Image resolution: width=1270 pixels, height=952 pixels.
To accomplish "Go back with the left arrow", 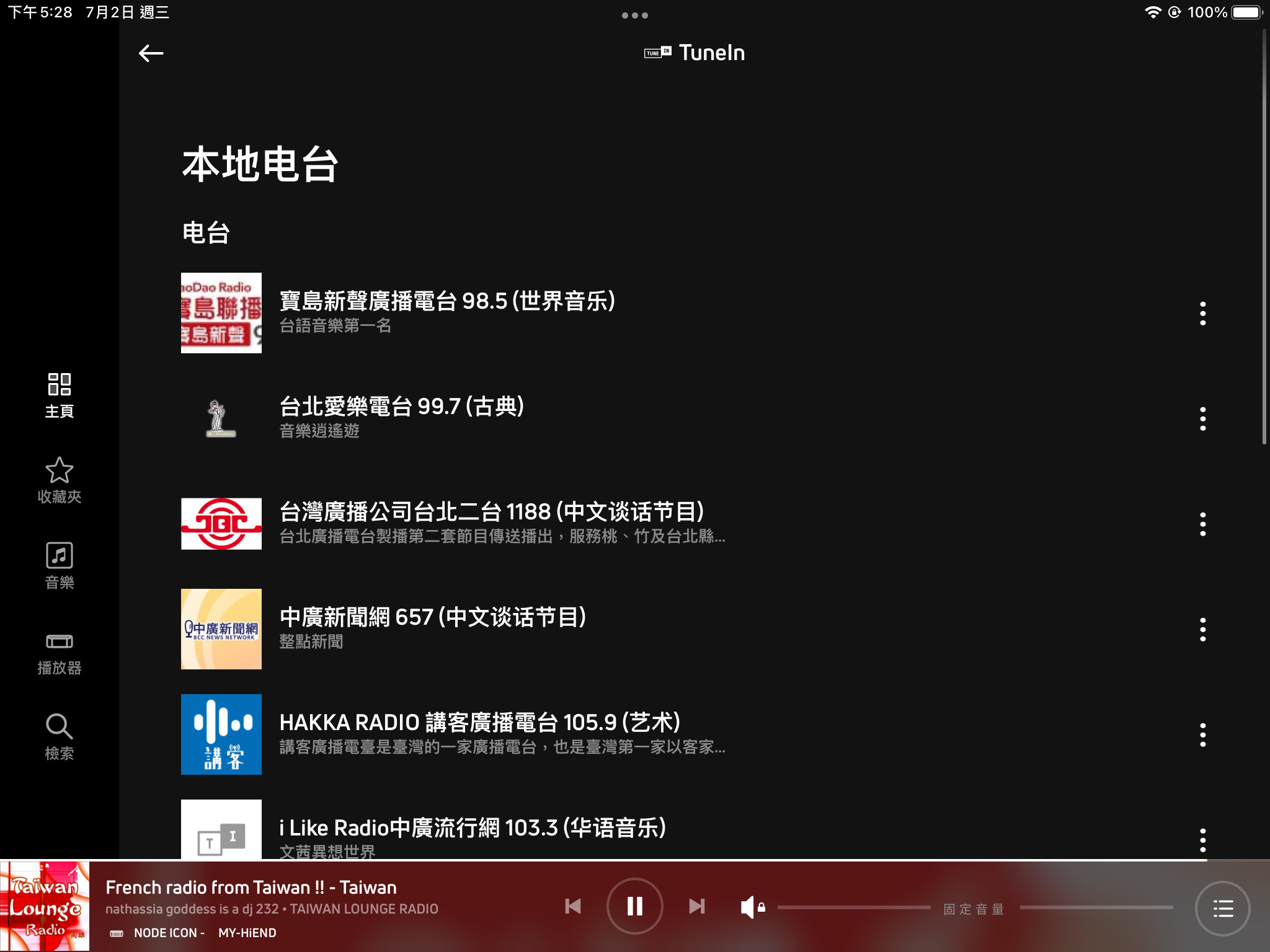I will point(151,53).
